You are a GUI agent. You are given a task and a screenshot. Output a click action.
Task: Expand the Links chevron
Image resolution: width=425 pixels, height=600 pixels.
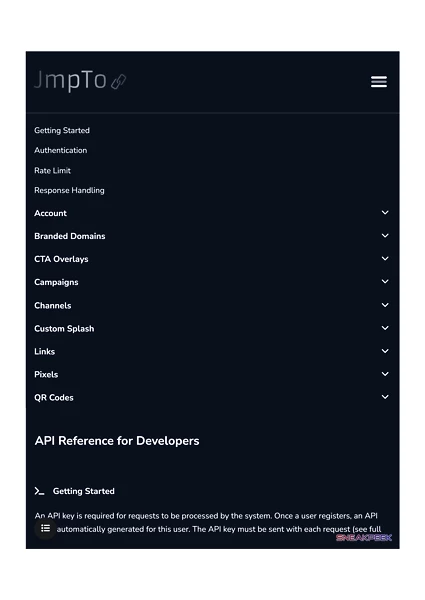tap(385, 351)
